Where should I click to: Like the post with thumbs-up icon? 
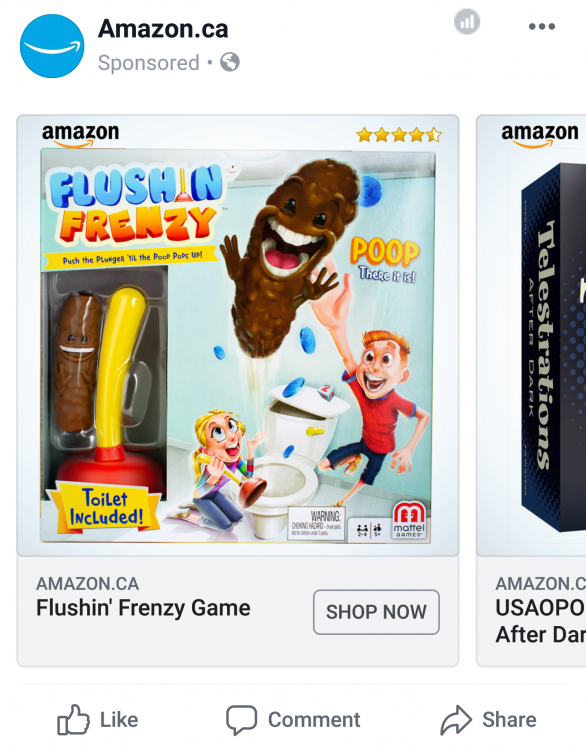73,719
